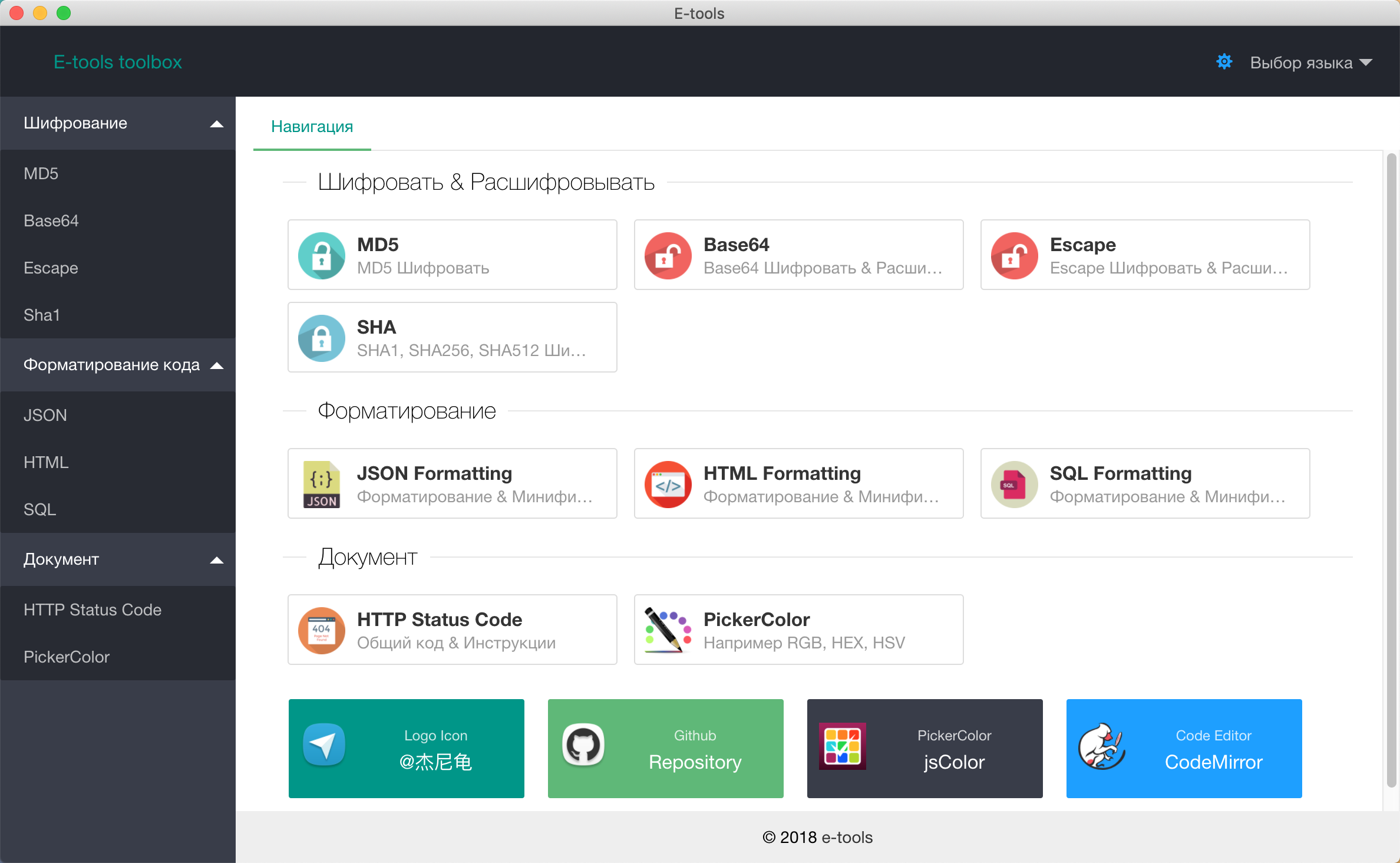Click the jsColor palette grid icon

(843, 746)
